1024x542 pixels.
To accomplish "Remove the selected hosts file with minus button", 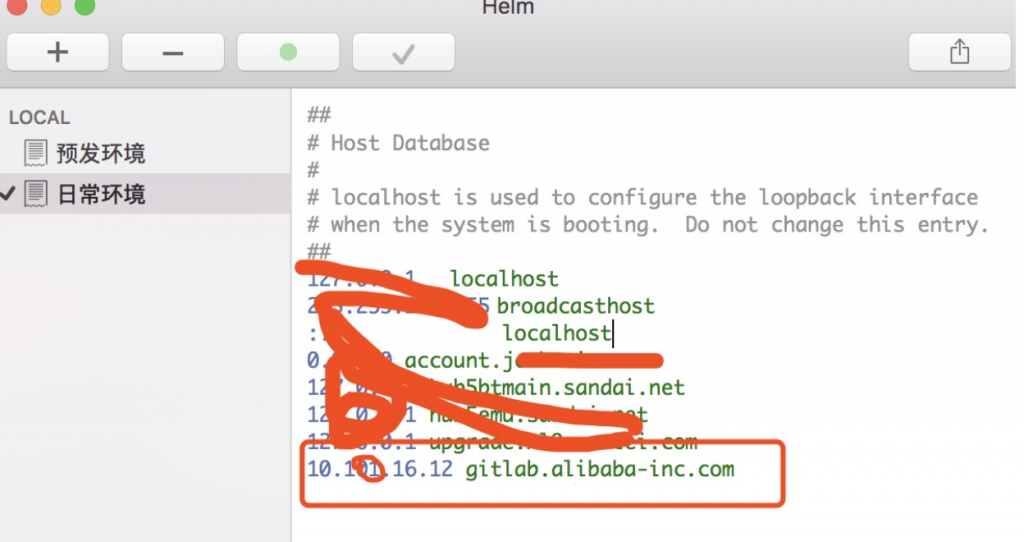I will 173,52.
